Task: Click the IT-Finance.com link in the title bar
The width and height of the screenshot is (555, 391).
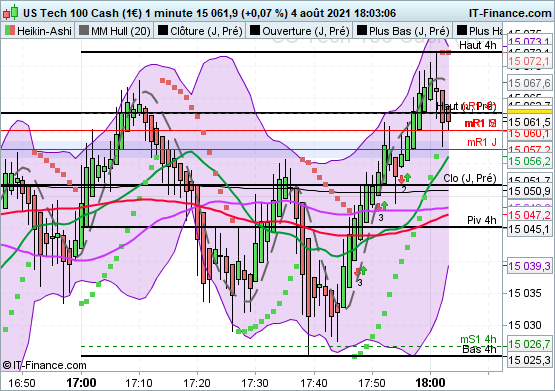Action: click(510, 13)
